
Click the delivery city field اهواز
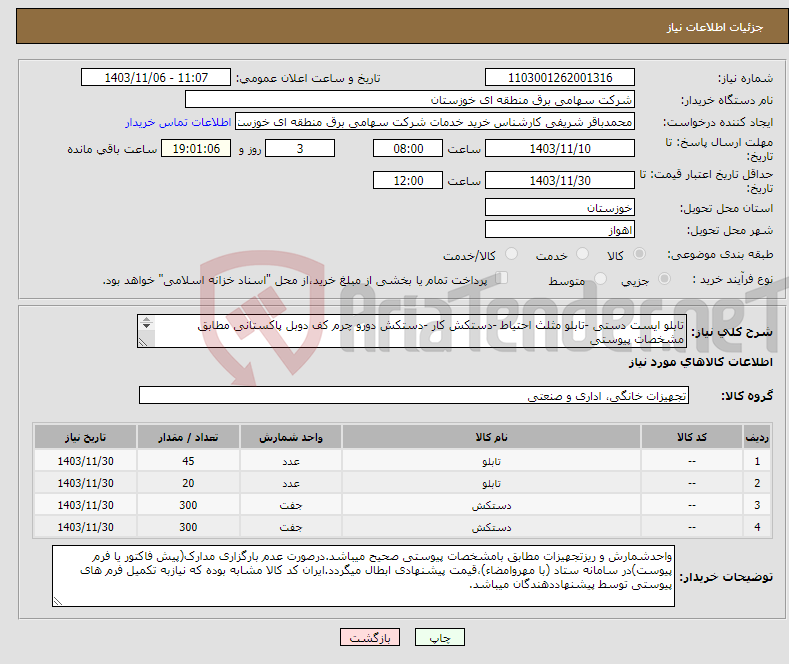click(x=560, y=229)
